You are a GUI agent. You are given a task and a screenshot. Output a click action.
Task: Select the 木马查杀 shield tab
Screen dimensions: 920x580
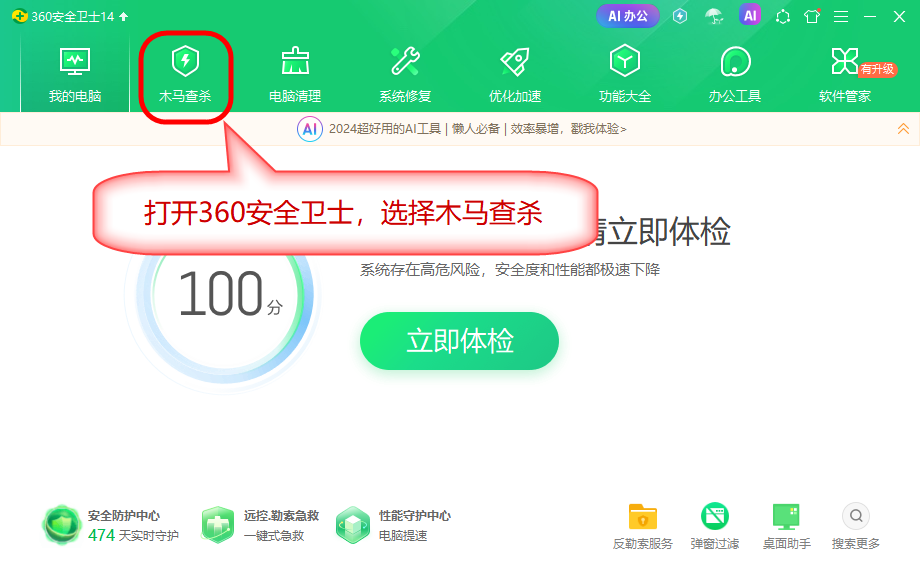[x=185, y=75]
